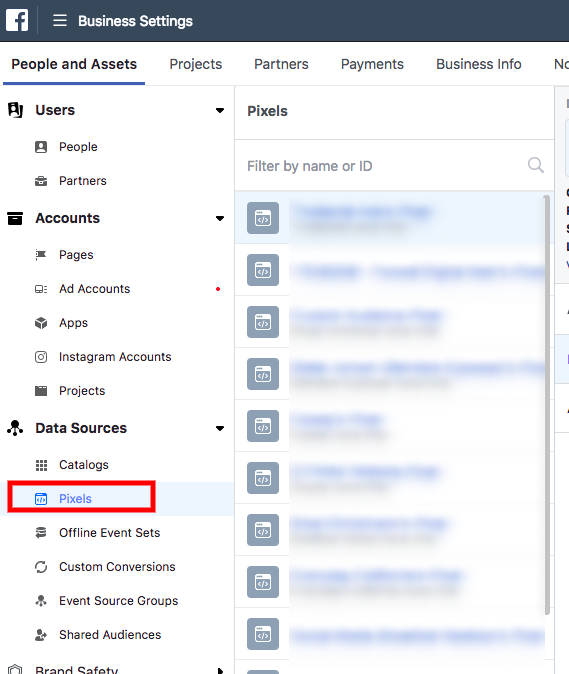Collapse the Data Sources section arrow
Viewport: 569px width, 674px height.
pos(220,428)
